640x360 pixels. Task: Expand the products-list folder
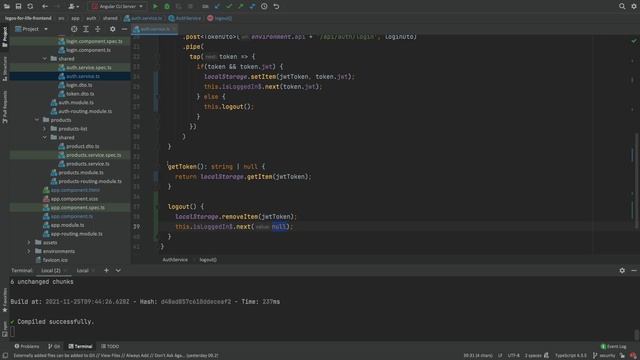coord(45,129)
